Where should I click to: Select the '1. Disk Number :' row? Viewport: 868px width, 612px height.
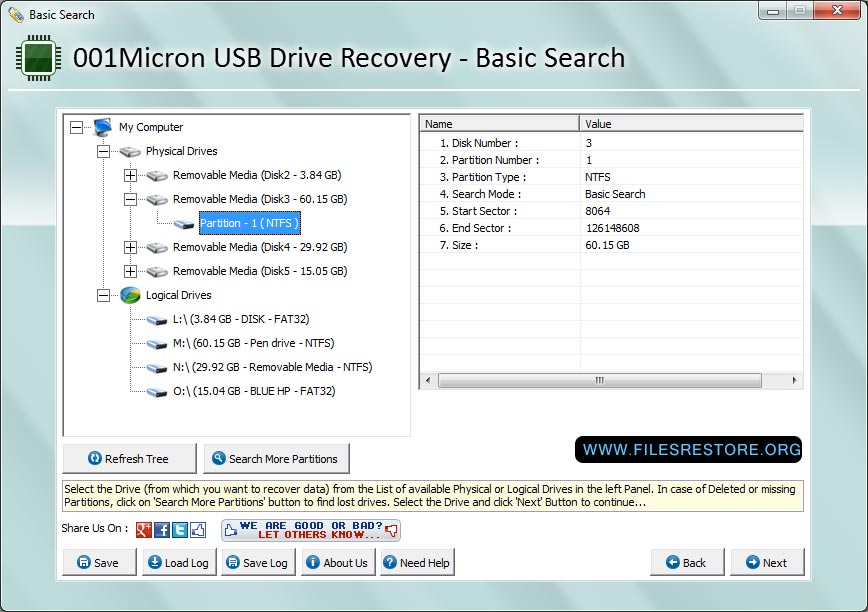(611, 143)
